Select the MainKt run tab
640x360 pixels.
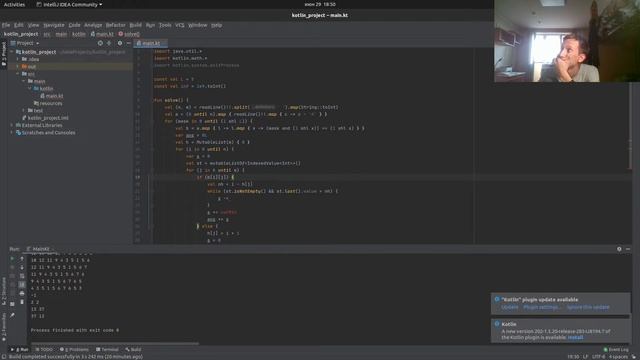[x=40, y=249]
